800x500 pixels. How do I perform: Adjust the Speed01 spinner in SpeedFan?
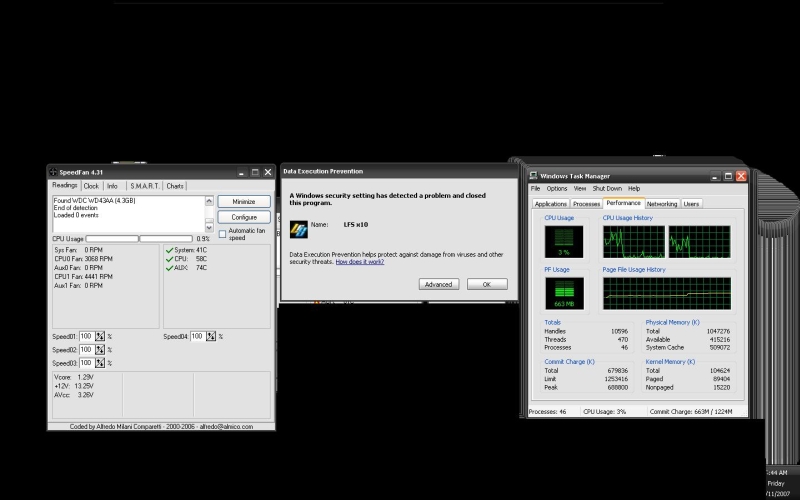pos(100,336)
